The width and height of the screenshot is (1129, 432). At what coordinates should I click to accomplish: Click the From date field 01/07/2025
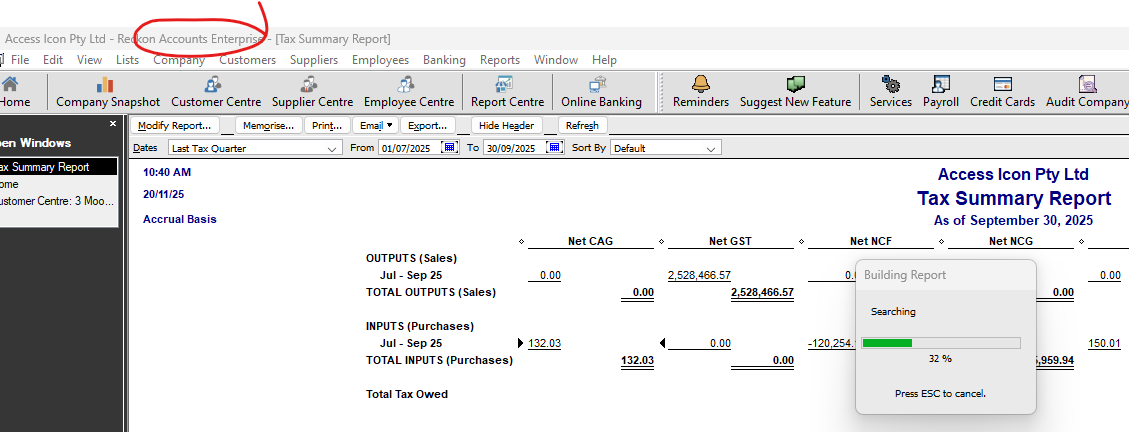point(409,148)
